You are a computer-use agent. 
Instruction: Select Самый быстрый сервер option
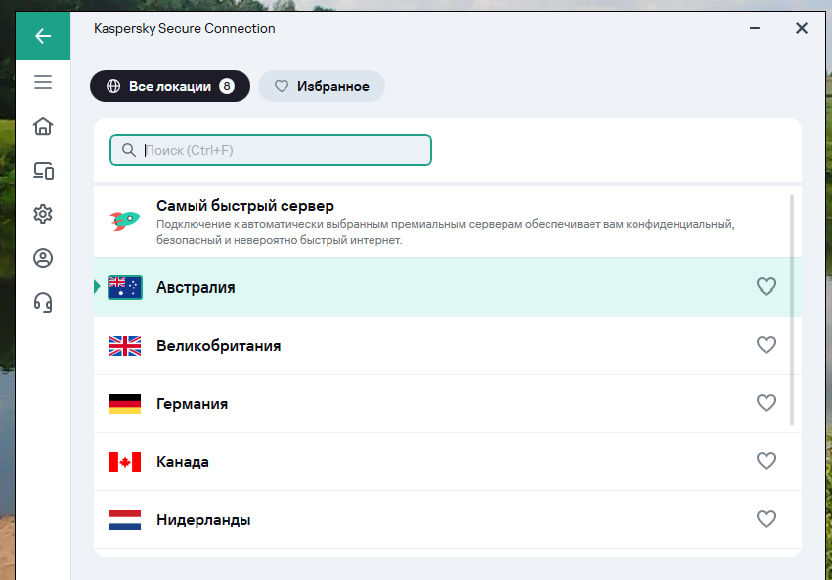[448, 222]
